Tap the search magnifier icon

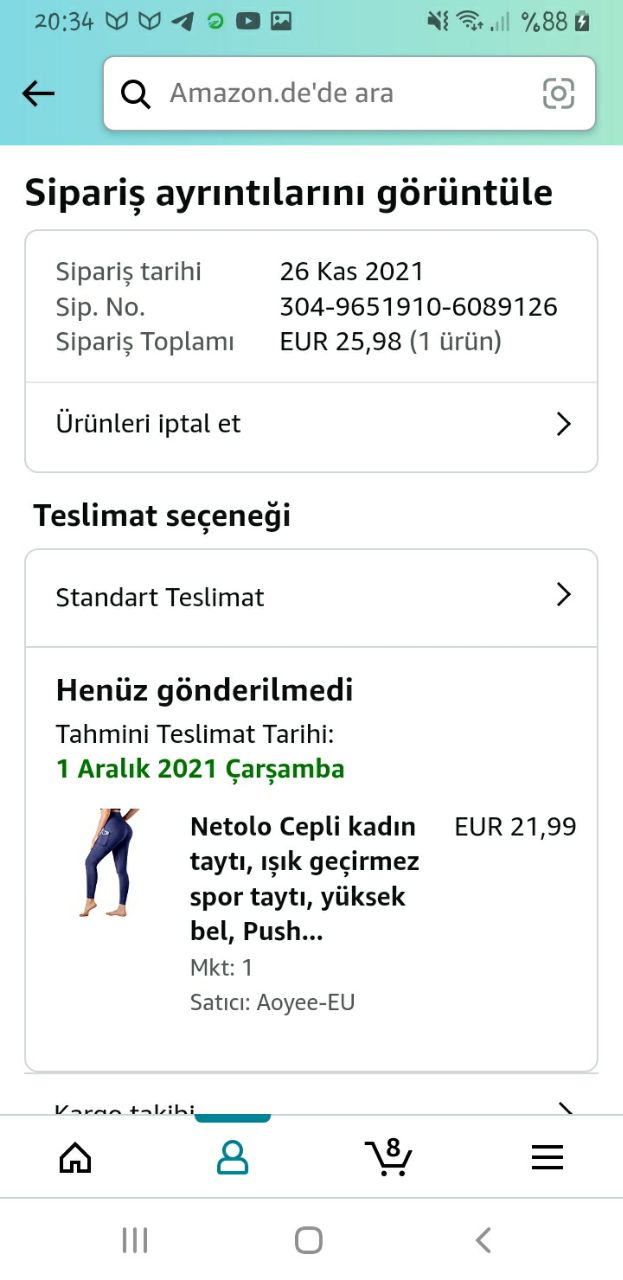click(x=135, y=94)
